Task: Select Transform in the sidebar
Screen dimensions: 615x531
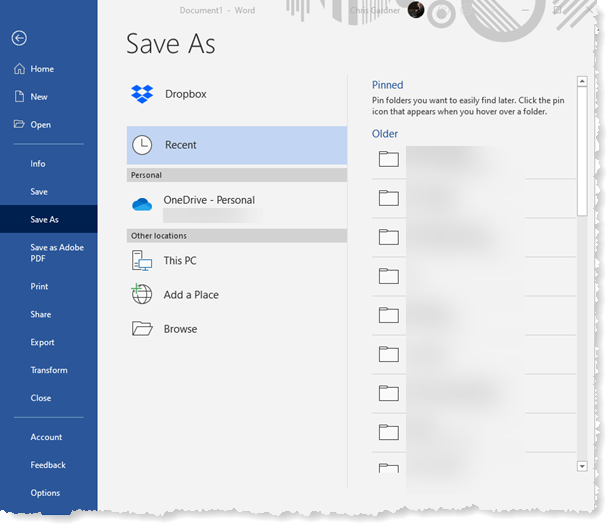Action: (49, 370)
